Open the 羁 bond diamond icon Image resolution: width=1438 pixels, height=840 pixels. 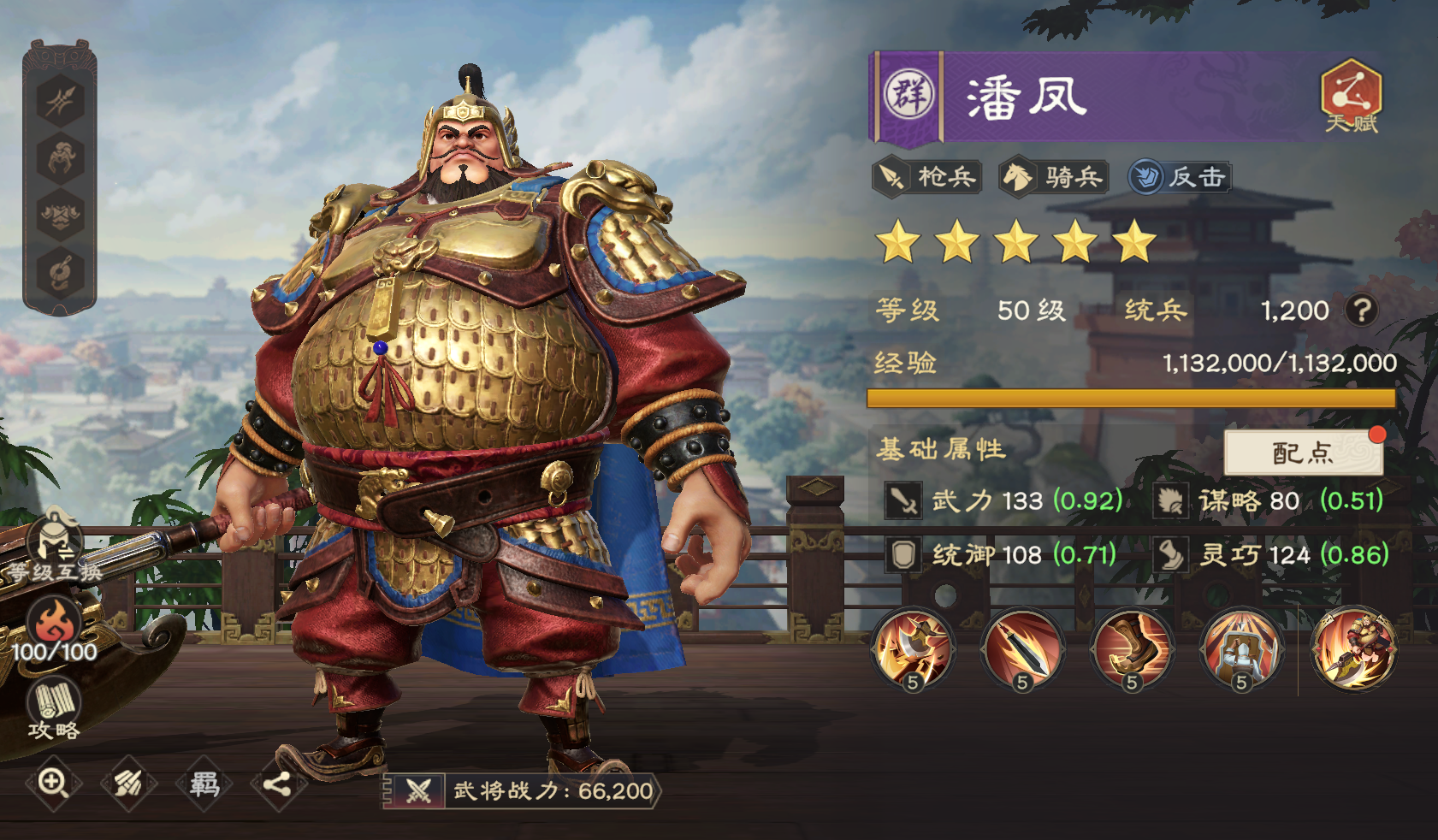click(x=204, y=783)
